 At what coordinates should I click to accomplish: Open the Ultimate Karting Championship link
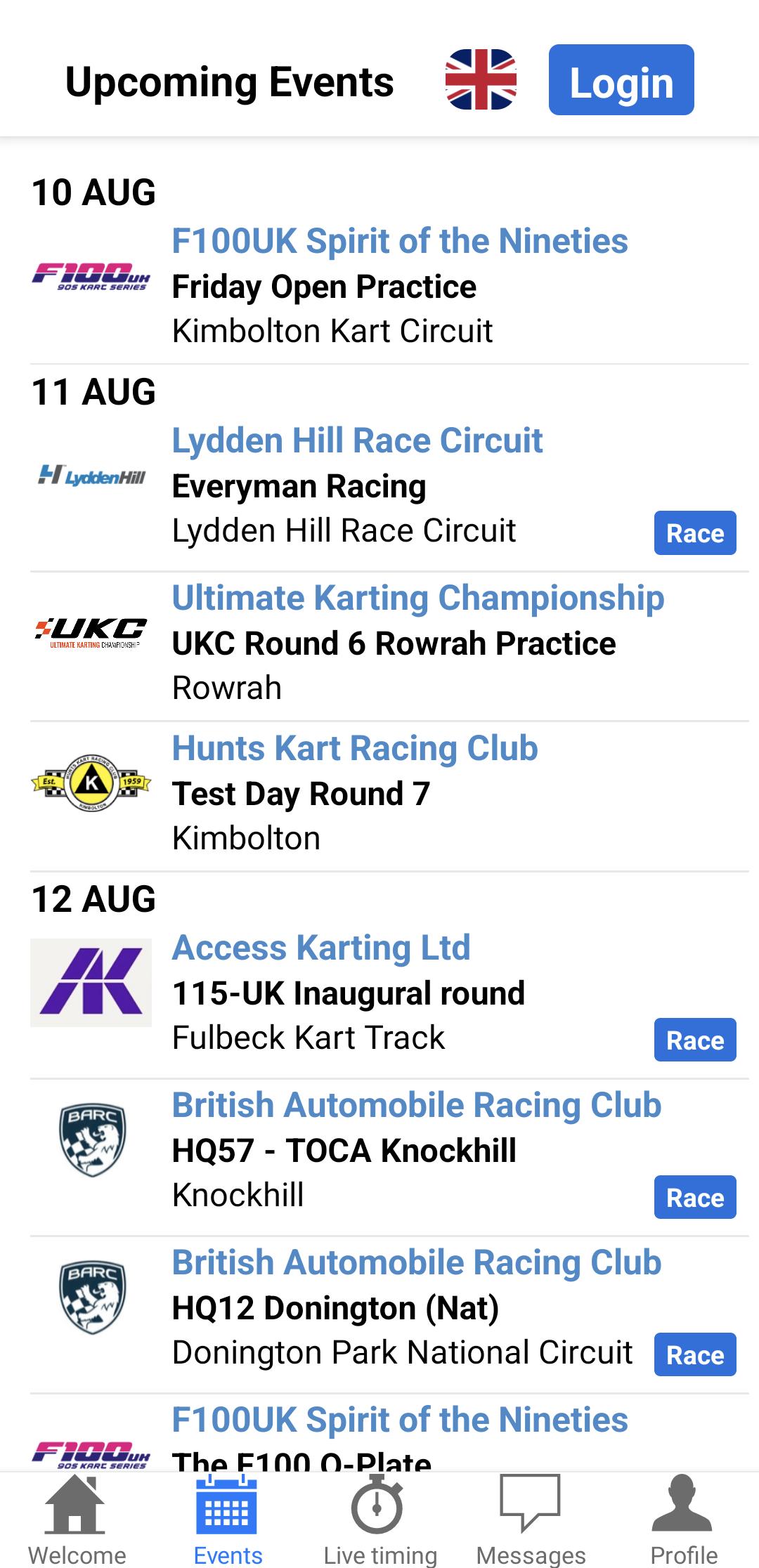point(418,598)
